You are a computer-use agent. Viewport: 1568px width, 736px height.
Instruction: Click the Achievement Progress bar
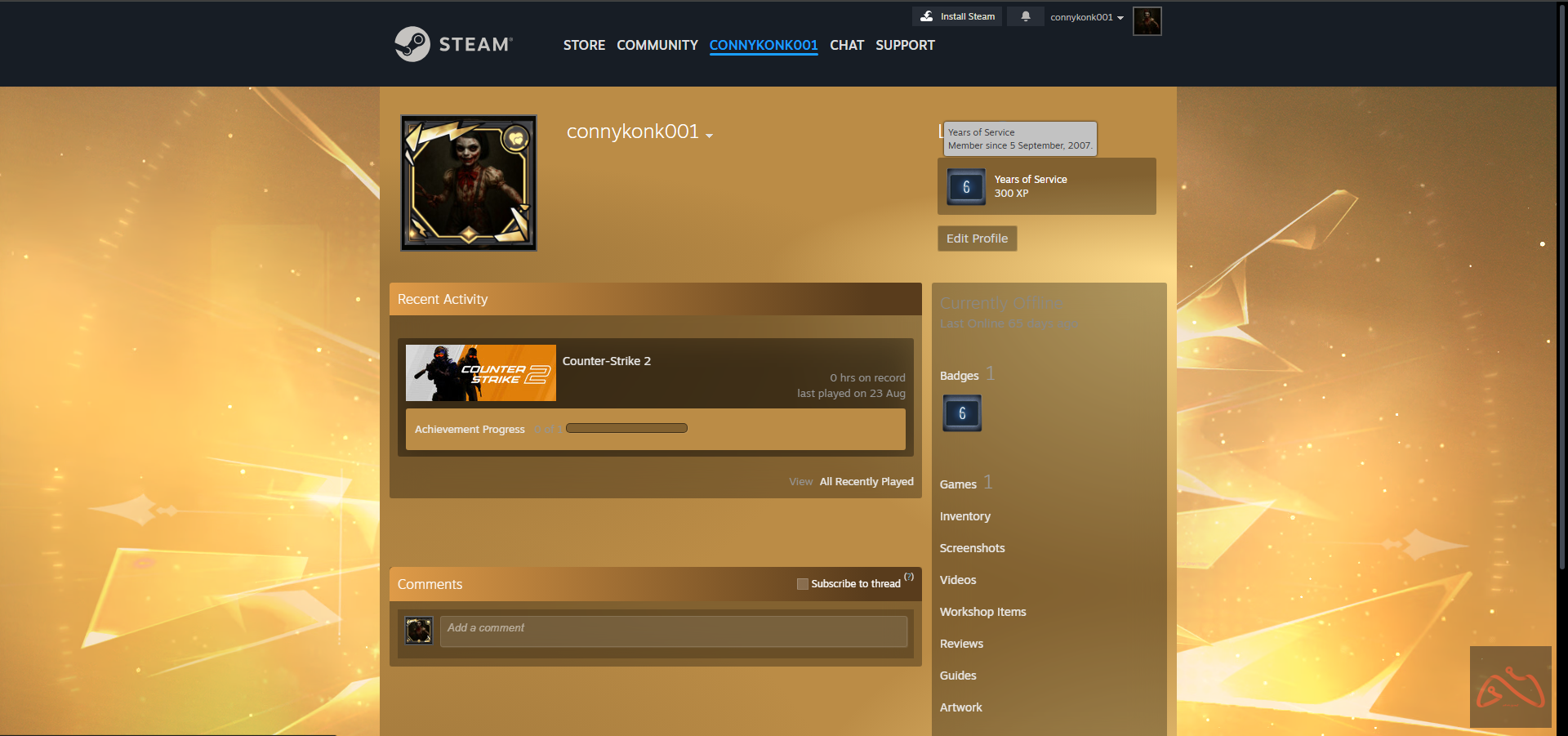(x=626, y=428)
